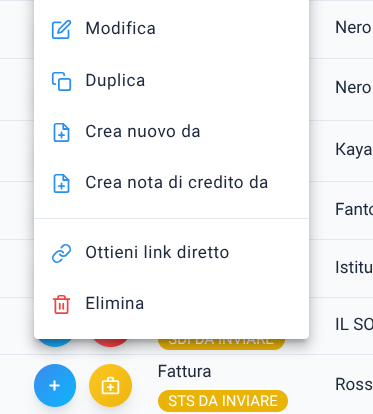The height and width of the screenshot is (414, 373).
Task: Select the client cell beginning with Istitu
Action: point(354,267)
